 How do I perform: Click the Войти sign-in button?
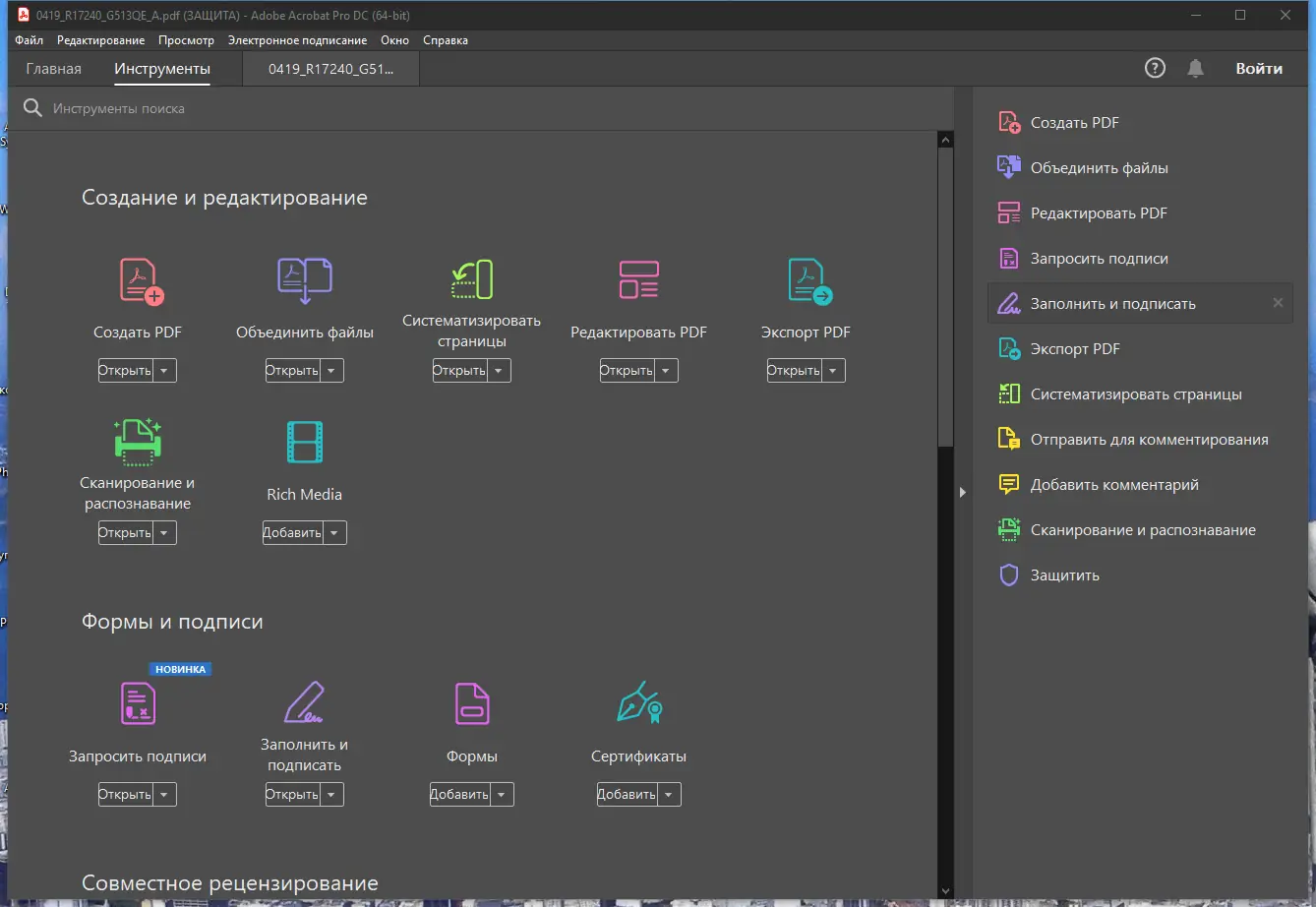tap(1259, 69)
